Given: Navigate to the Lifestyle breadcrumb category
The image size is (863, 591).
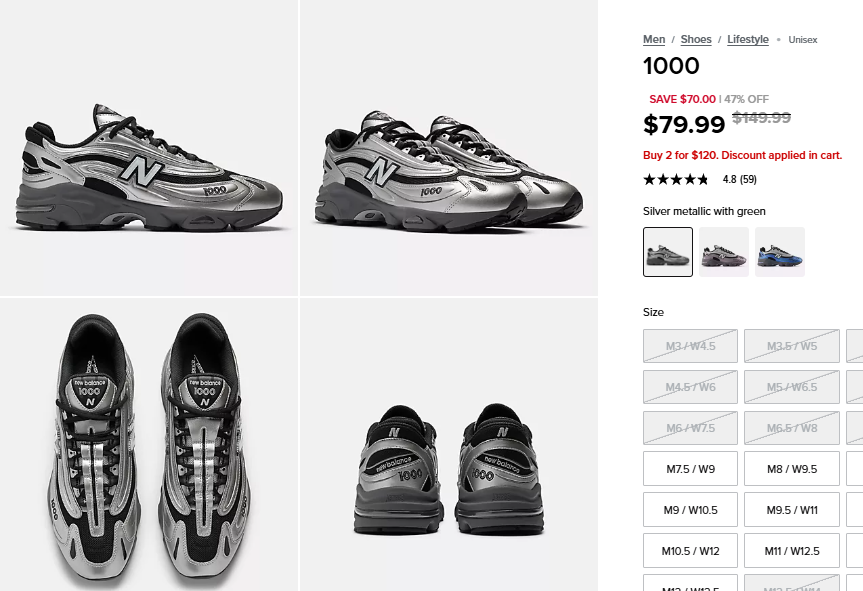Looking at the screenshot, I should click(748, 40).
